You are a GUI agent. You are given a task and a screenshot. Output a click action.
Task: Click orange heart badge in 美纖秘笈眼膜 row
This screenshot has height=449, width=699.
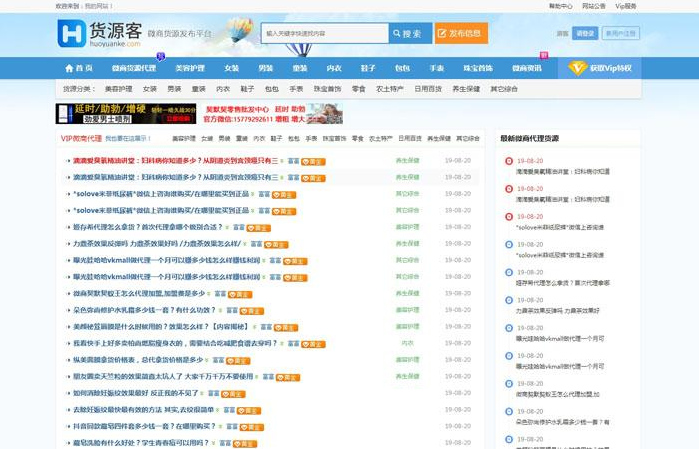[286, 327]
